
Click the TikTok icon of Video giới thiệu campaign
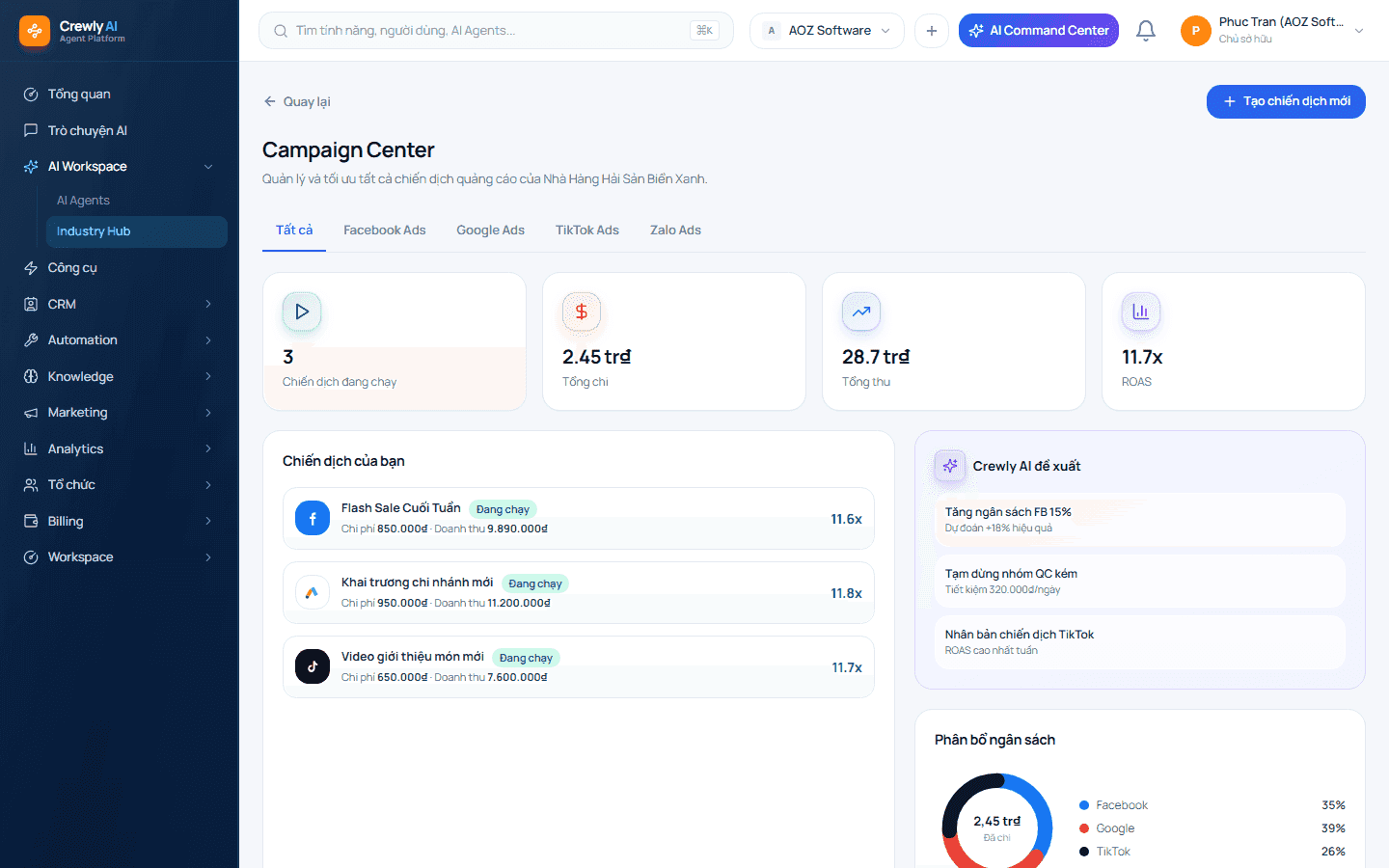313,666
